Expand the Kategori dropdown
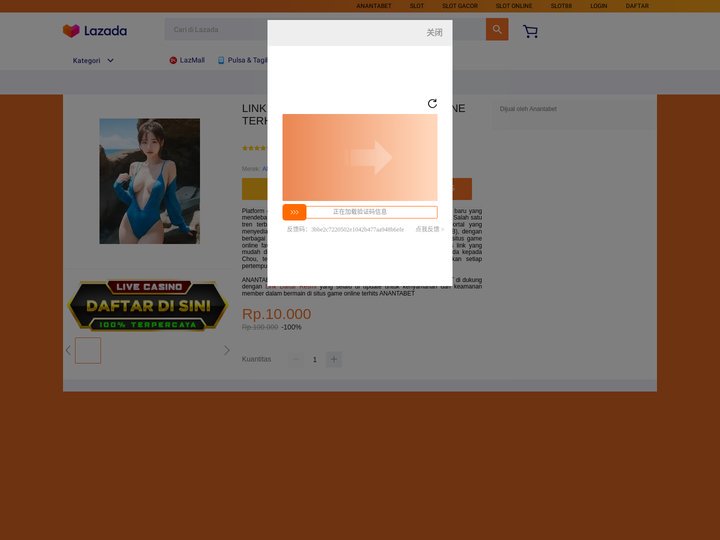This screenshot has height=540, width=720. point(93,61)
